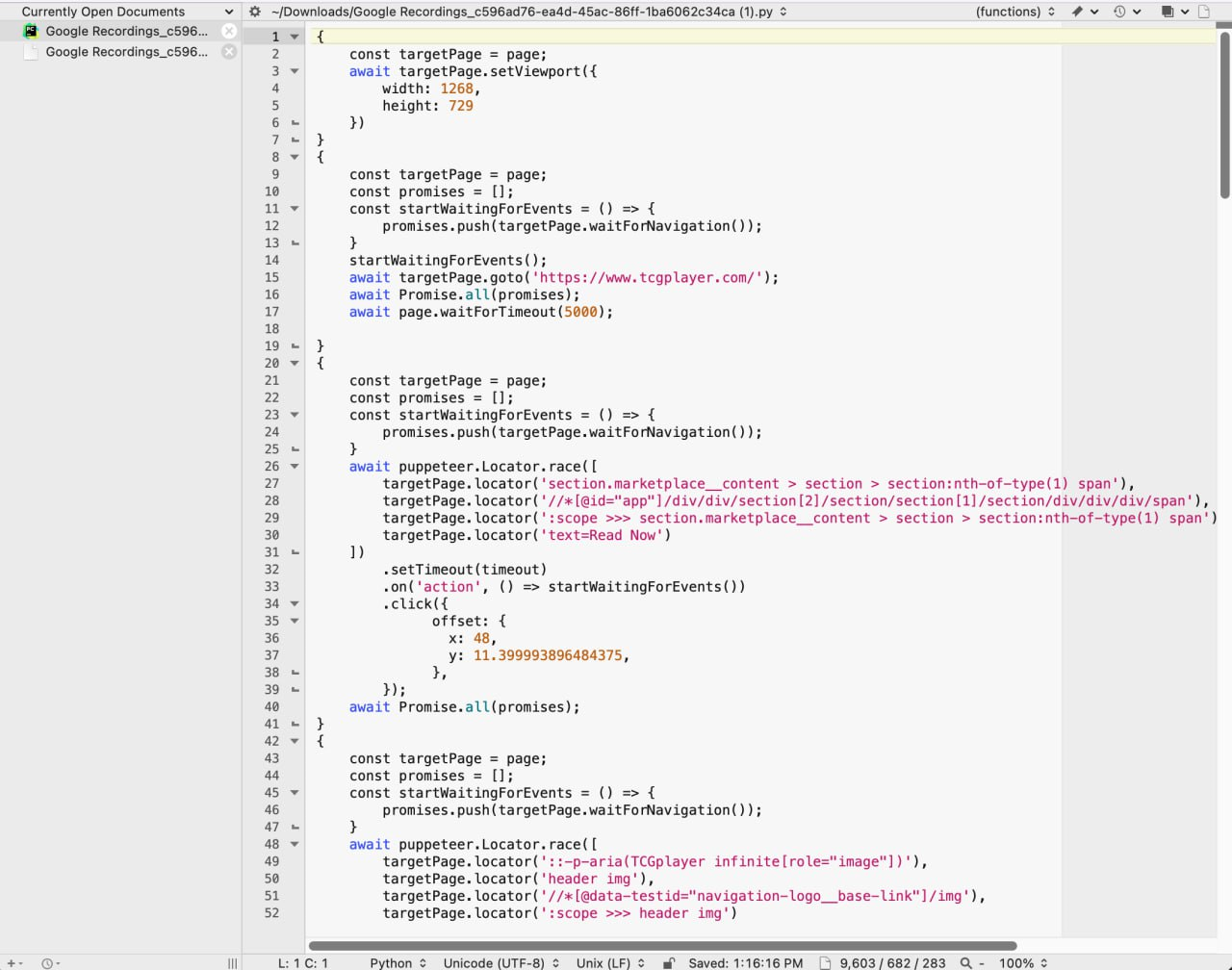Collapse the fold triangle at line 8
This screenshot has height=970, width=1232.
[x=295, y=157]
